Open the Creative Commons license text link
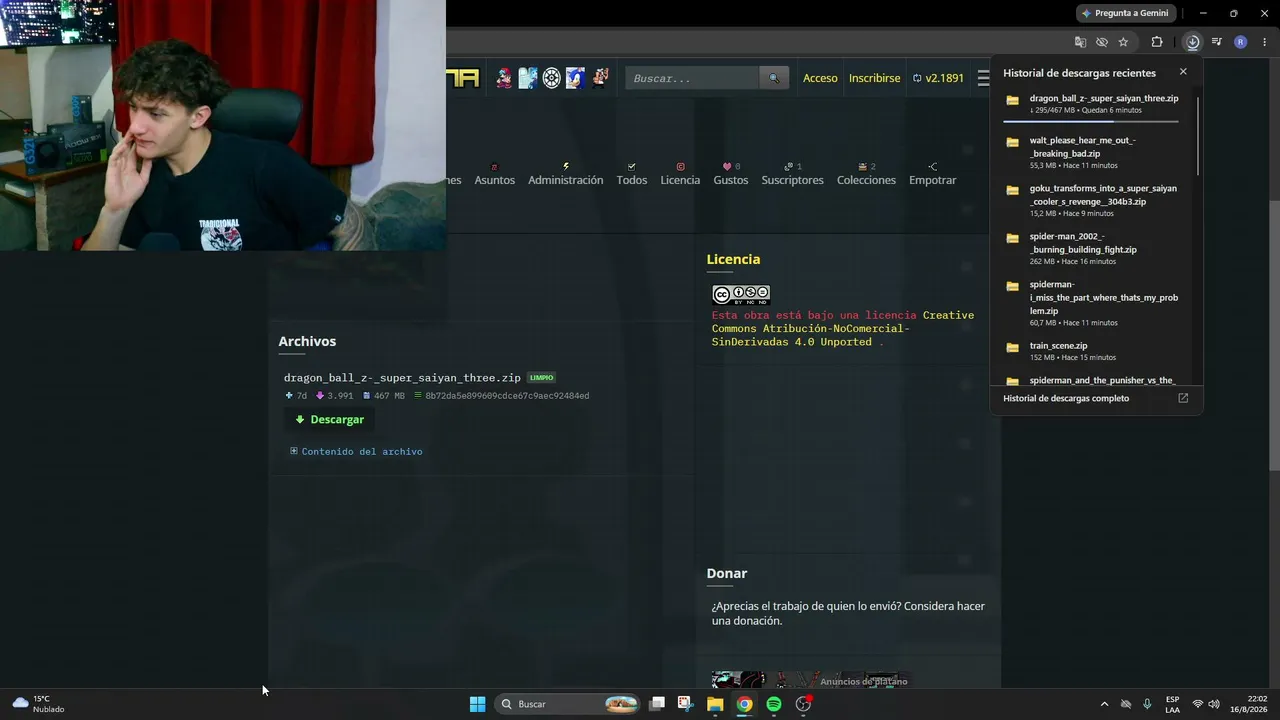The height and width of the screenshot is (720, 1280). (x=843, y=328)
